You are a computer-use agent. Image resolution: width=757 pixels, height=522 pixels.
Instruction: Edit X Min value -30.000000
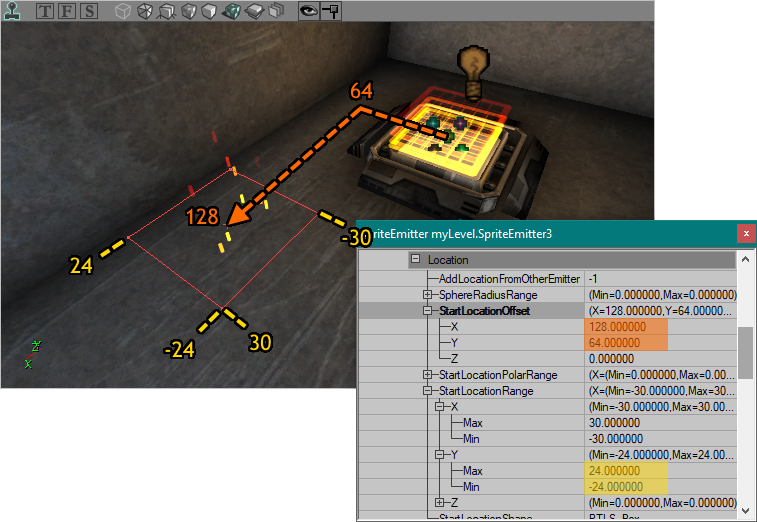coord(660,438)
